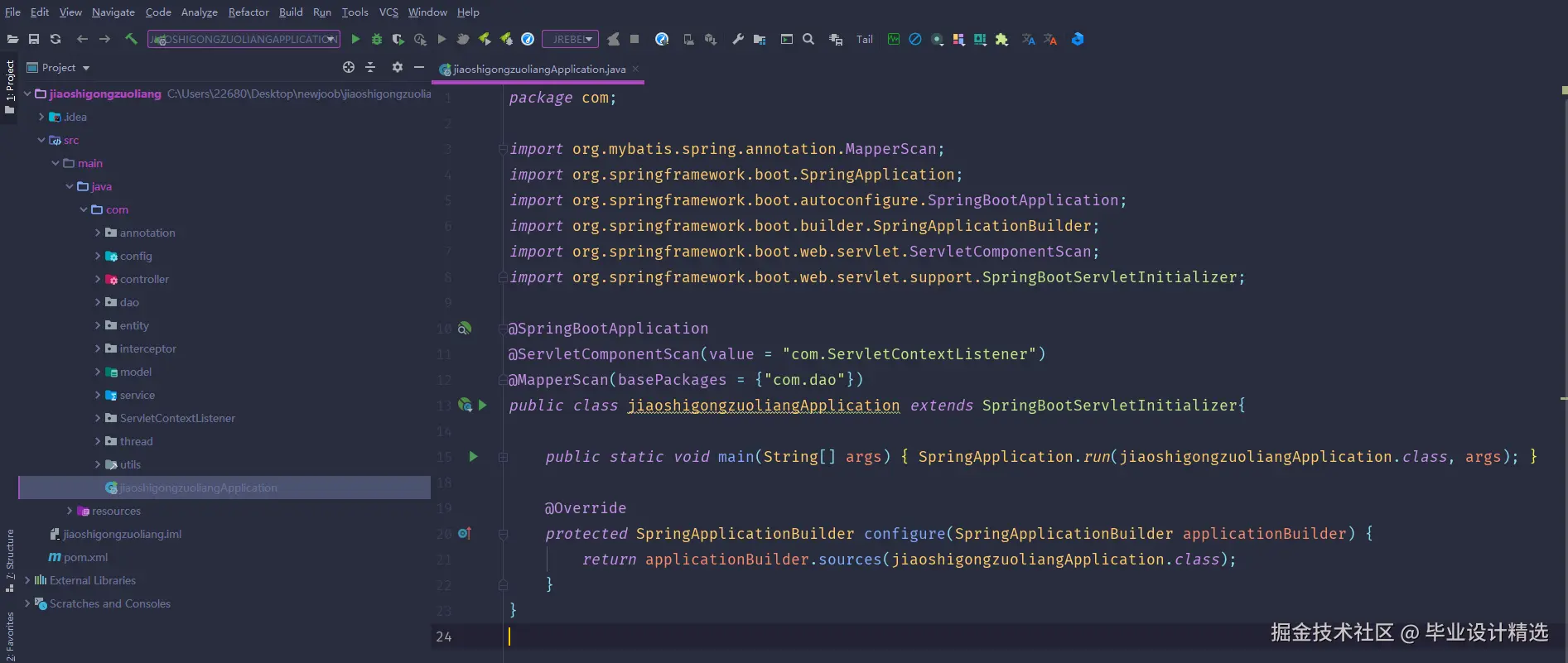Image resolution: width=1568 pixels, height=663 pixels.
Task: Open run configuration dropdown JIAOSHIGONGZUOLIANGAPPLICATION
Action: (244, 39)
